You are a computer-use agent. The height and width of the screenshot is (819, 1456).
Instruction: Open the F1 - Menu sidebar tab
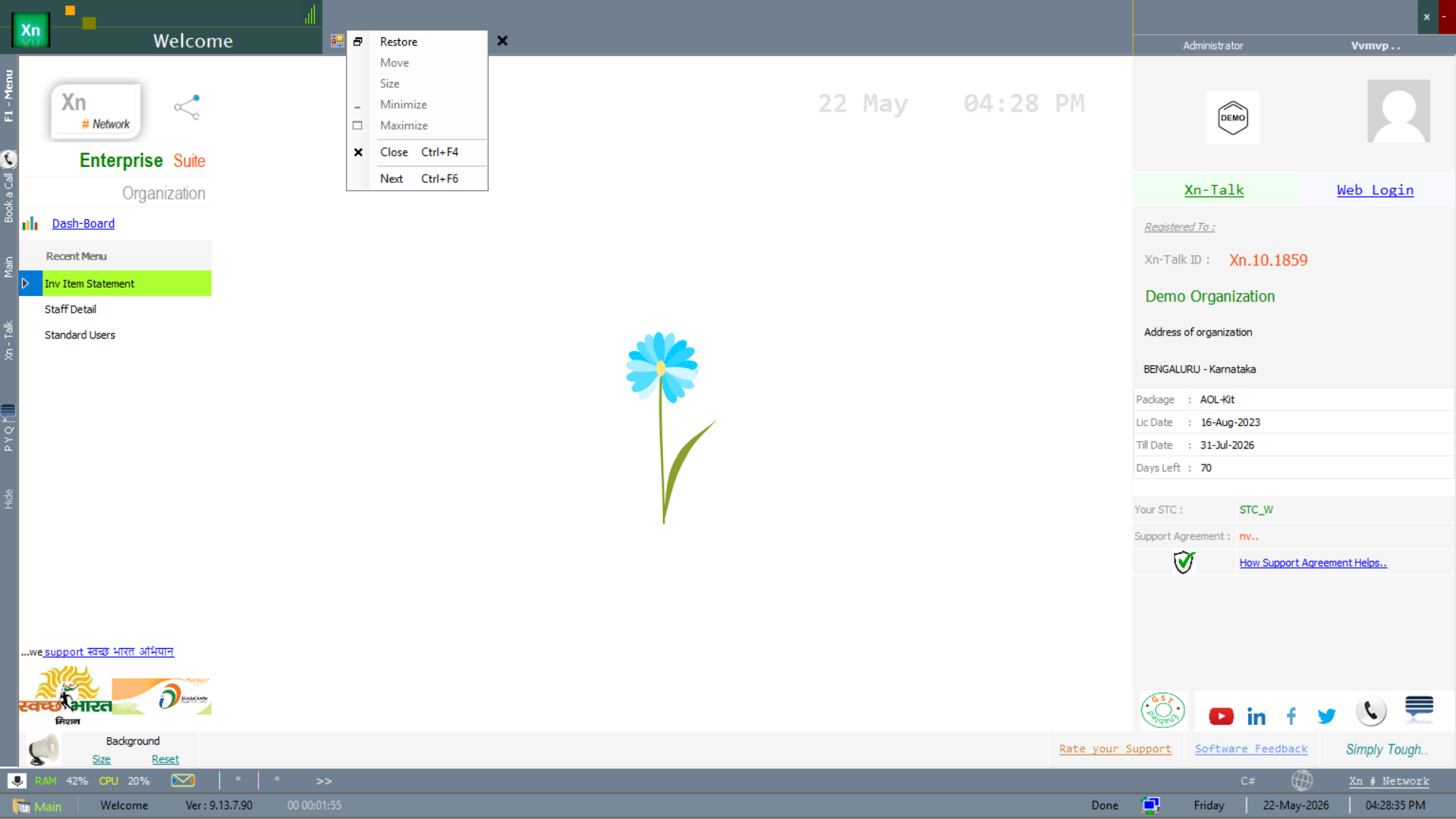coord(8,96)
